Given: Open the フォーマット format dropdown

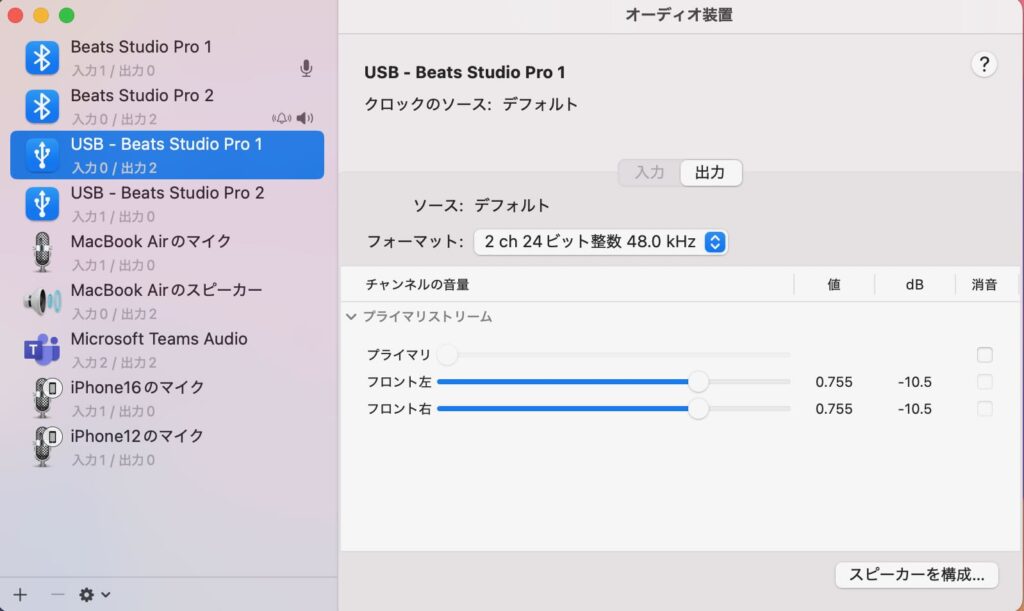Looking at the screenshot, I should 600,242.
